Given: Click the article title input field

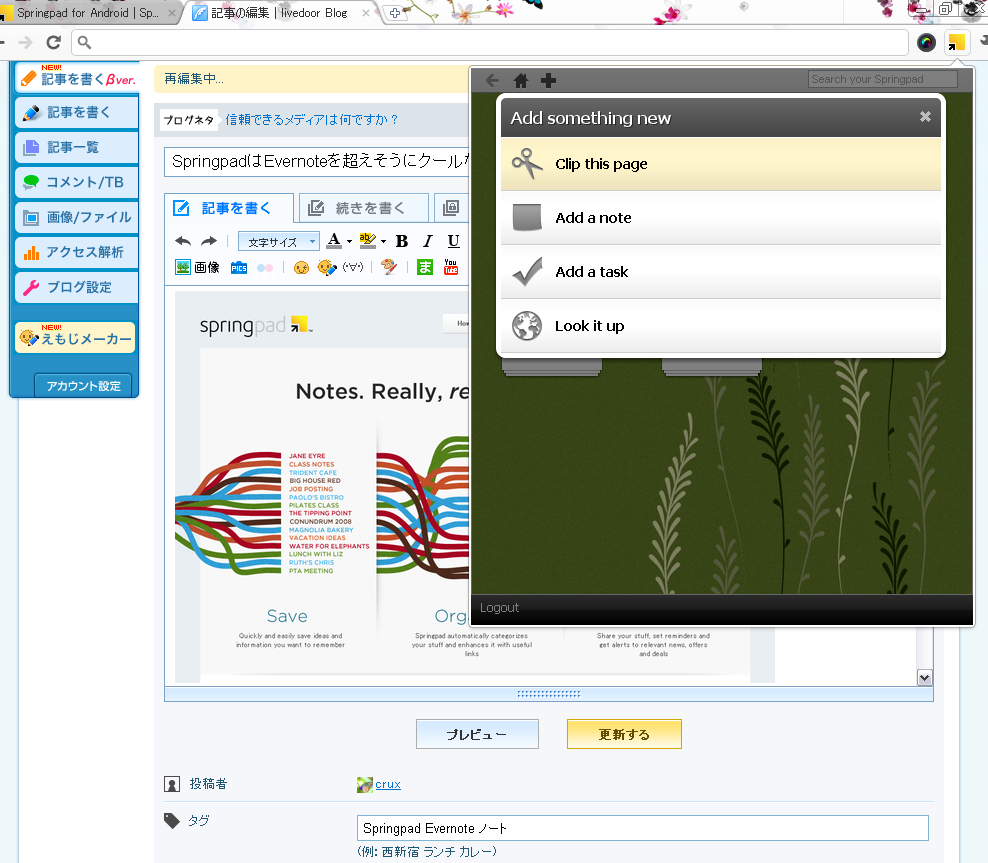Looking at the screenshot, I should (317, 162).
